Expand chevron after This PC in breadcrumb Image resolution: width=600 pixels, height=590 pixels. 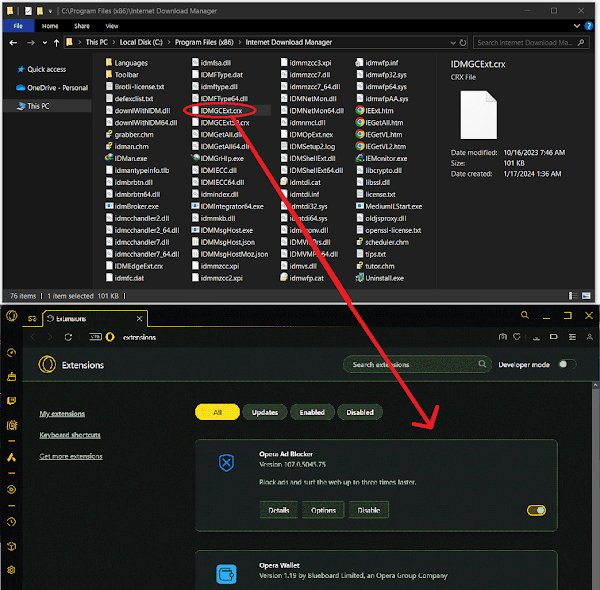point(114,42)
